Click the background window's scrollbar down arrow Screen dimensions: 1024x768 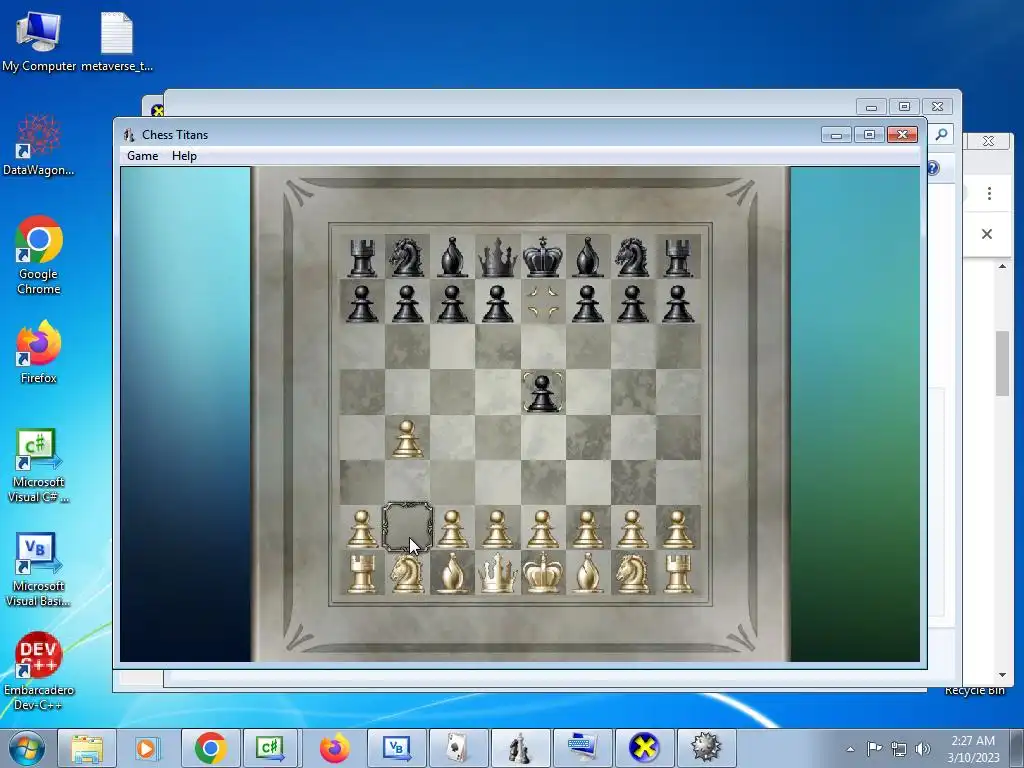point(1002,675)
